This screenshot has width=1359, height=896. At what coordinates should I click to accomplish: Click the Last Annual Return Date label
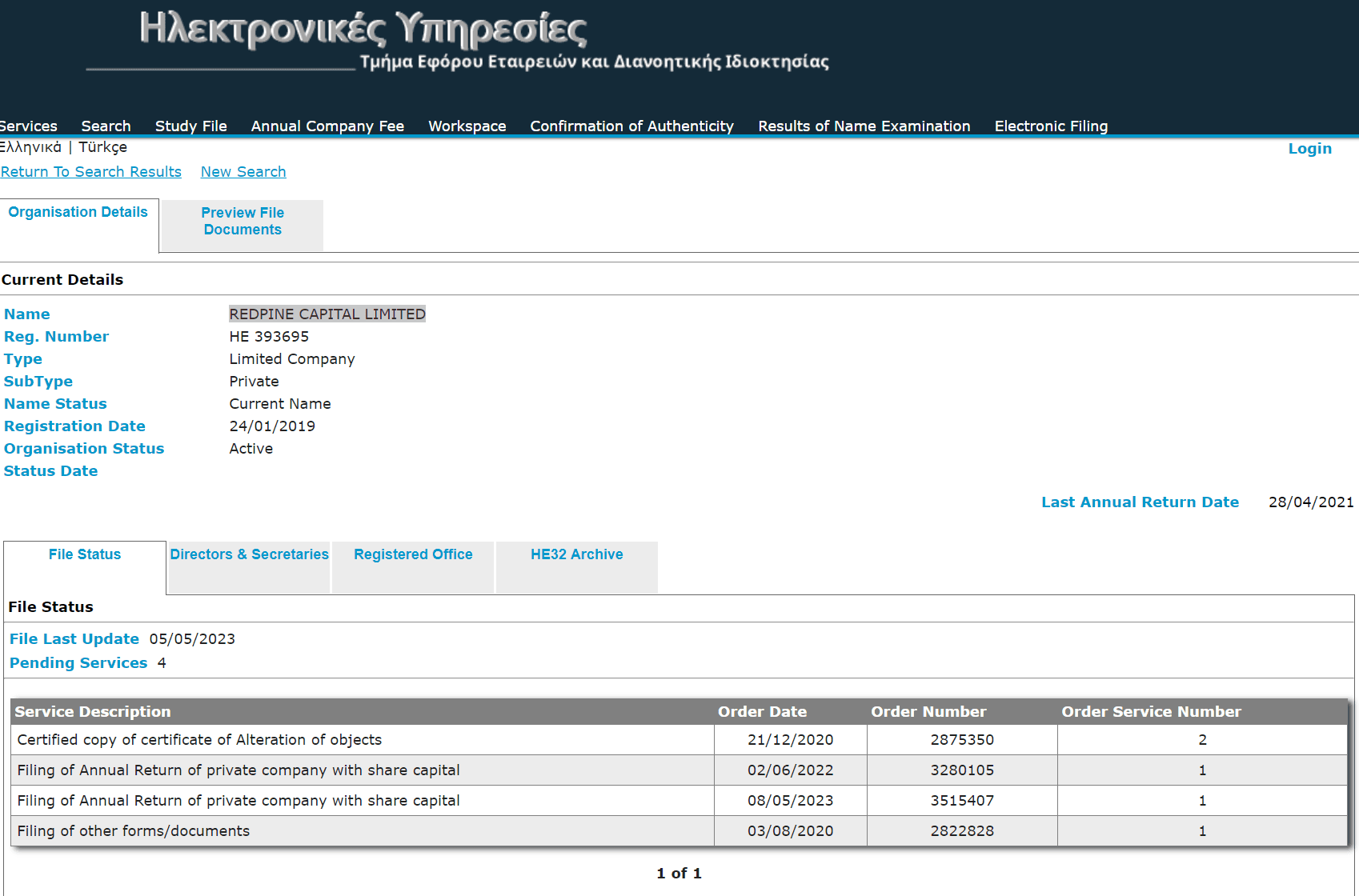(x=1140, y=502)
